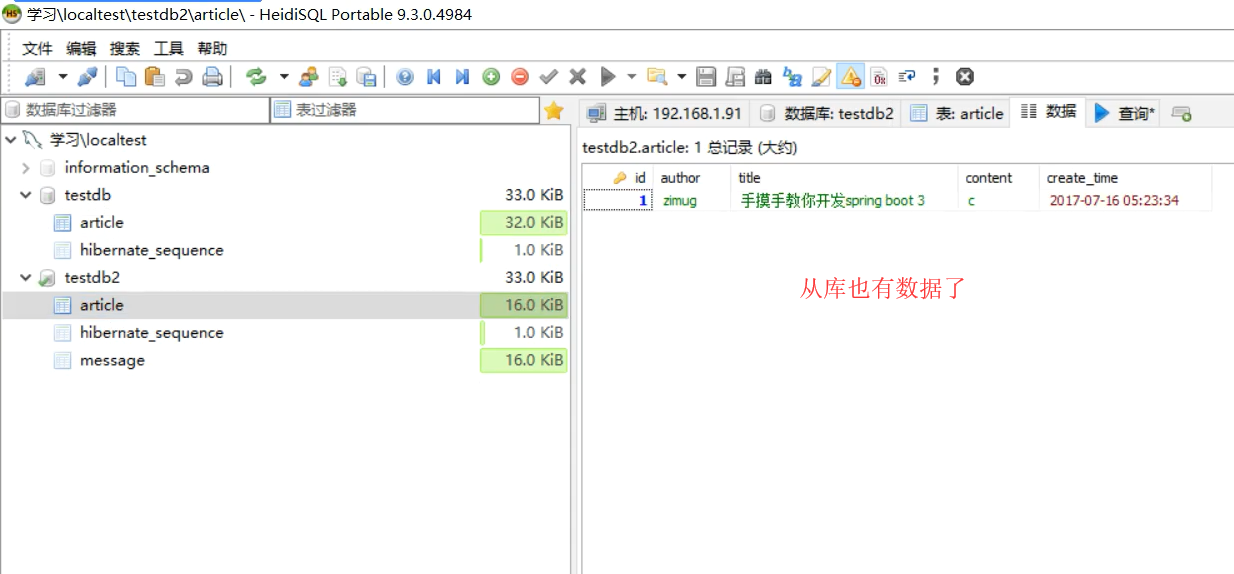The width and height of the screenshot is (1234, 574).
Task: Click the yellow star favorites icon
Action: point(554,111)
